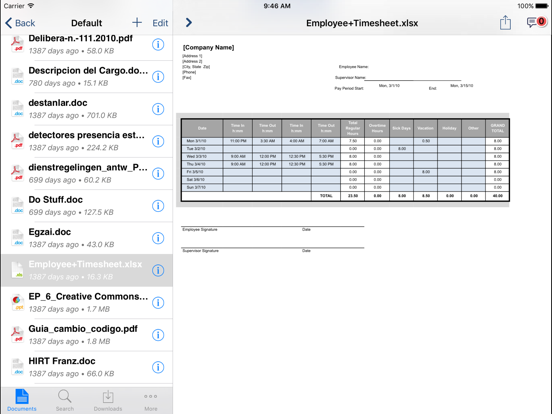Click [Company Name] heading in spreadsheet
This screenshot has height=414, width=552.
[208, 48]
